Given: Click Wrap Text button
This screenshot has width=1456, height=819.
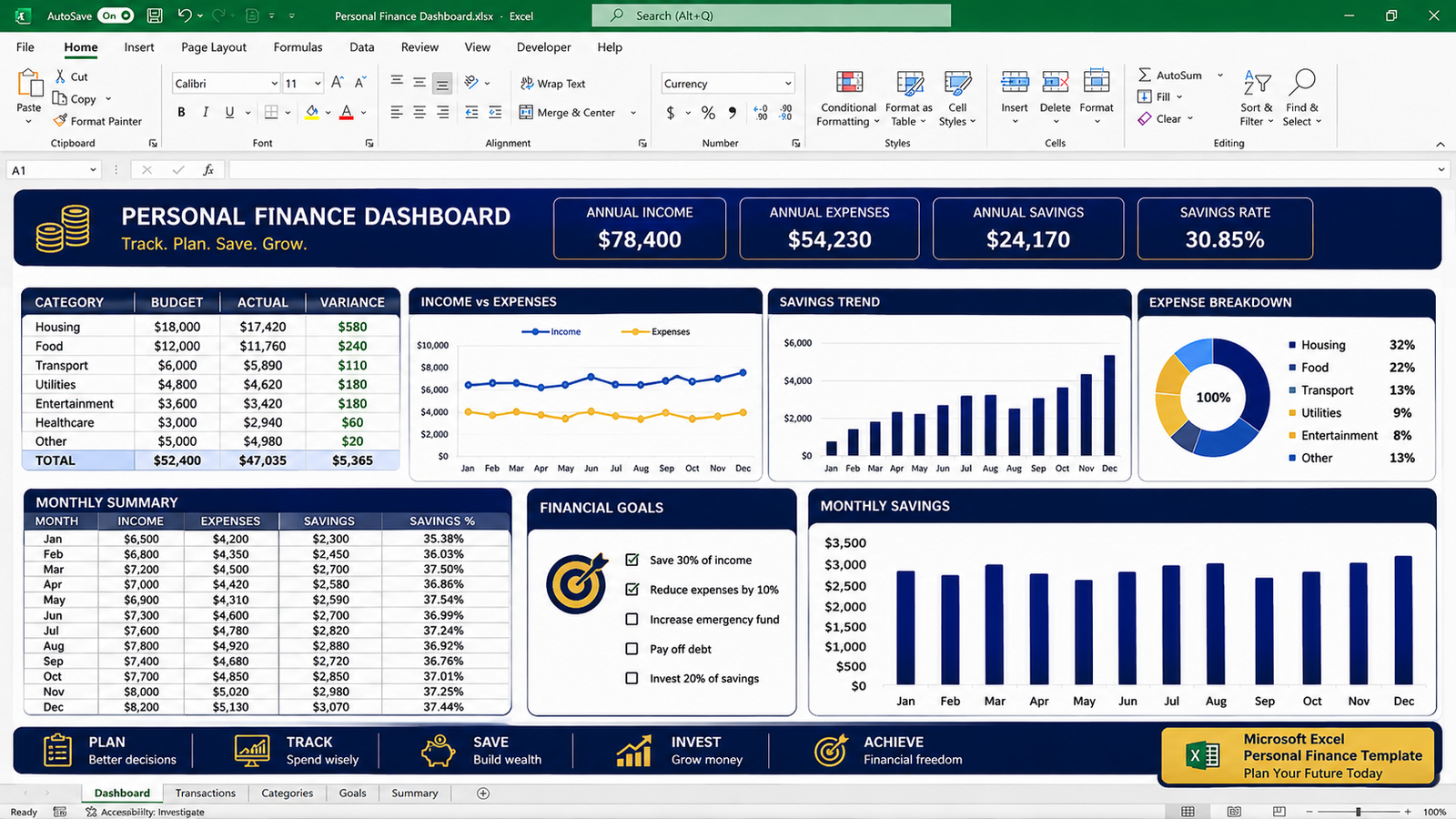Looking at the screenshot, I should (x=553, y=84).
